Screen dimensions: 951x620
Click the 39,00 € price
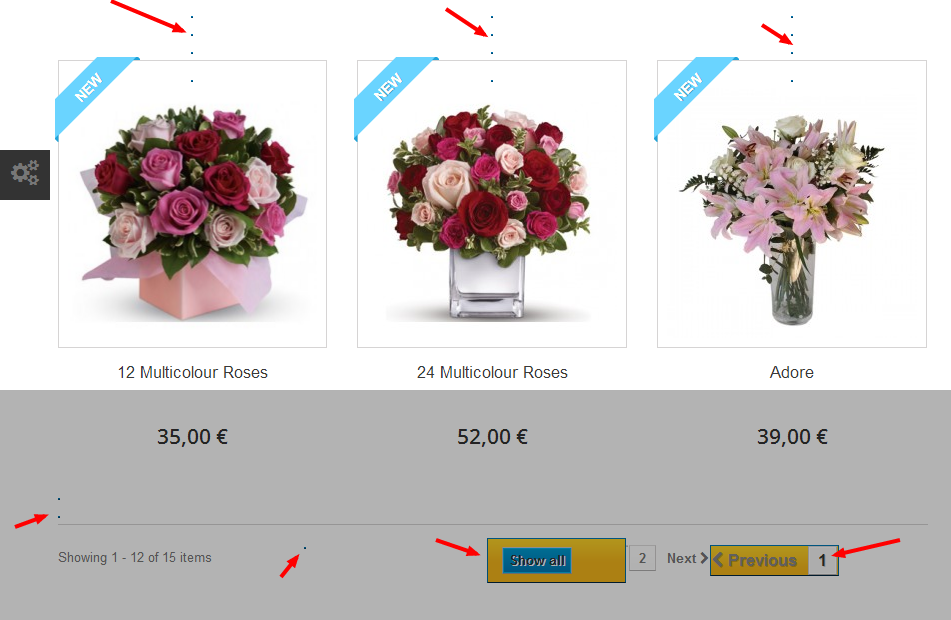(x=791, y=437)
